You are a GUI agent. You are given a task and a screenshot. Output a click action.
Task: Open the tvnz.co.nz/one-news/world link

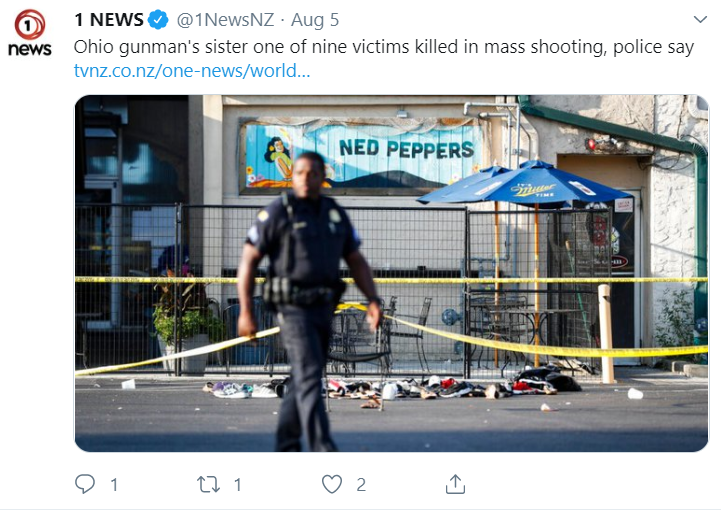coord(192,71)
